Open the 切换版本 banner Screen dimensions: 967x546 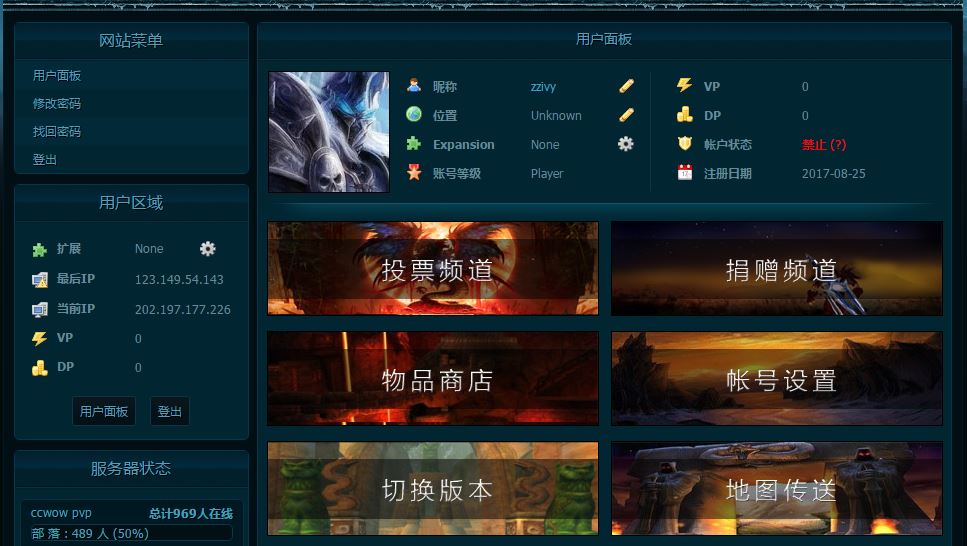433,489
